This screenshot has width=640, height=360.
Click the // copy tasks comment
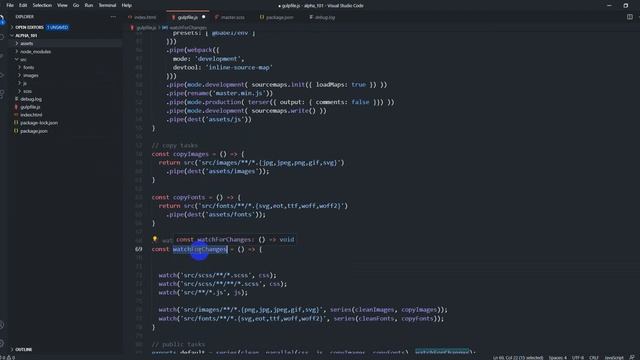175,145
